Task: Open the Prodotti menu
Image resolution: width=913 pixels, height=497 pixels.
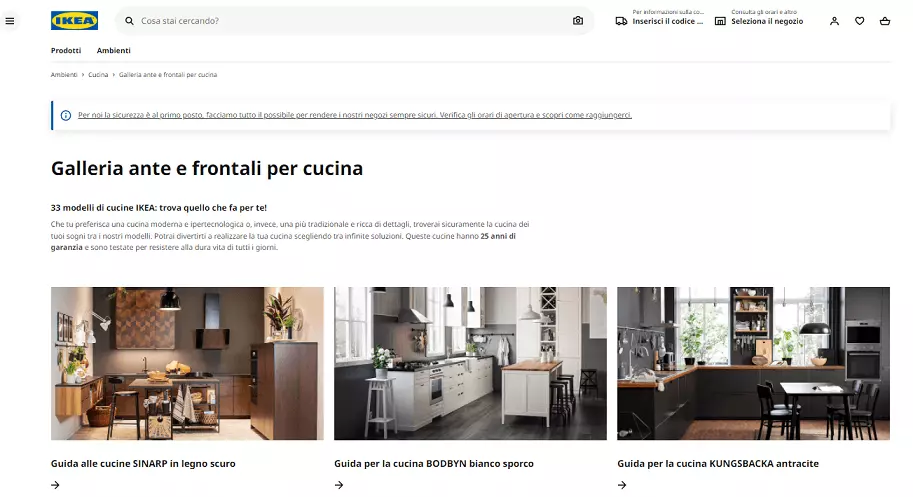Action: 66,51
